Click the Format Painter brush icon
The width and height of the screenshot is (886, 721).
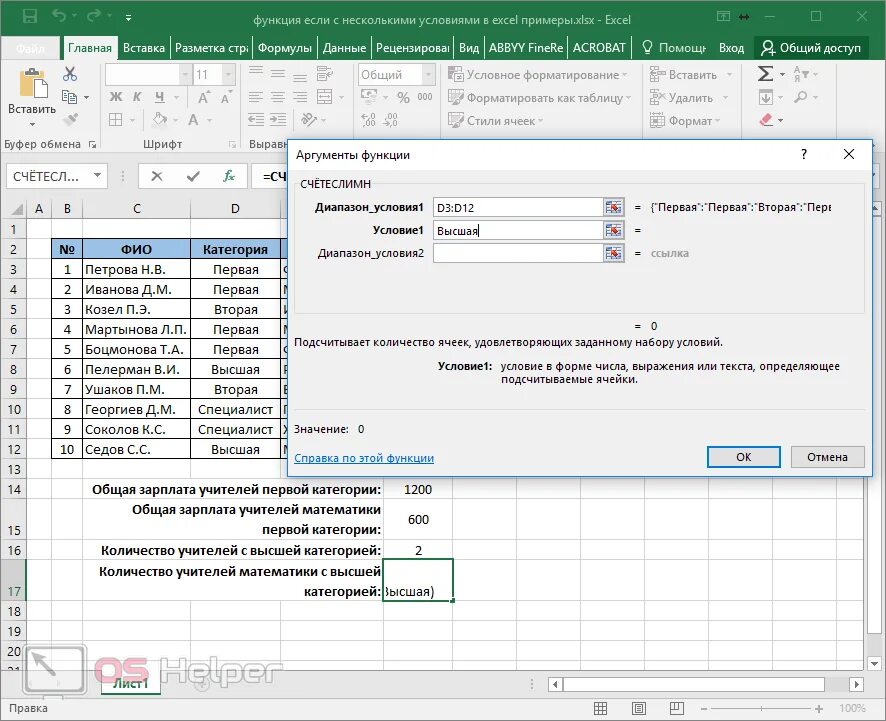point(70,119)
